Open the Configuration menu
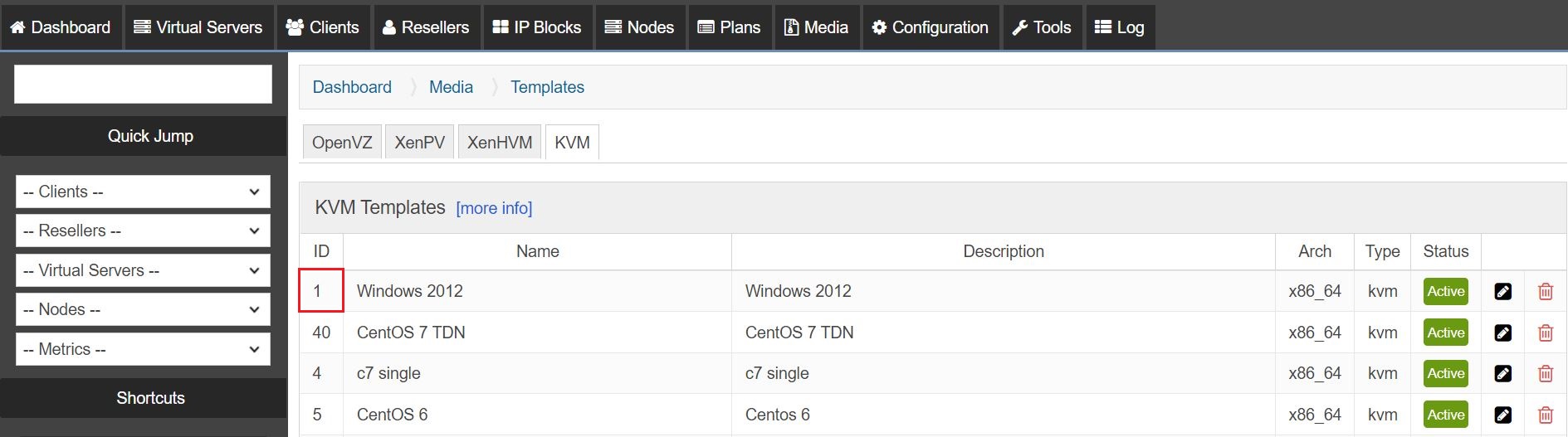The height and width of the screenshot is (437, 1568). click(x=931, y=27)
